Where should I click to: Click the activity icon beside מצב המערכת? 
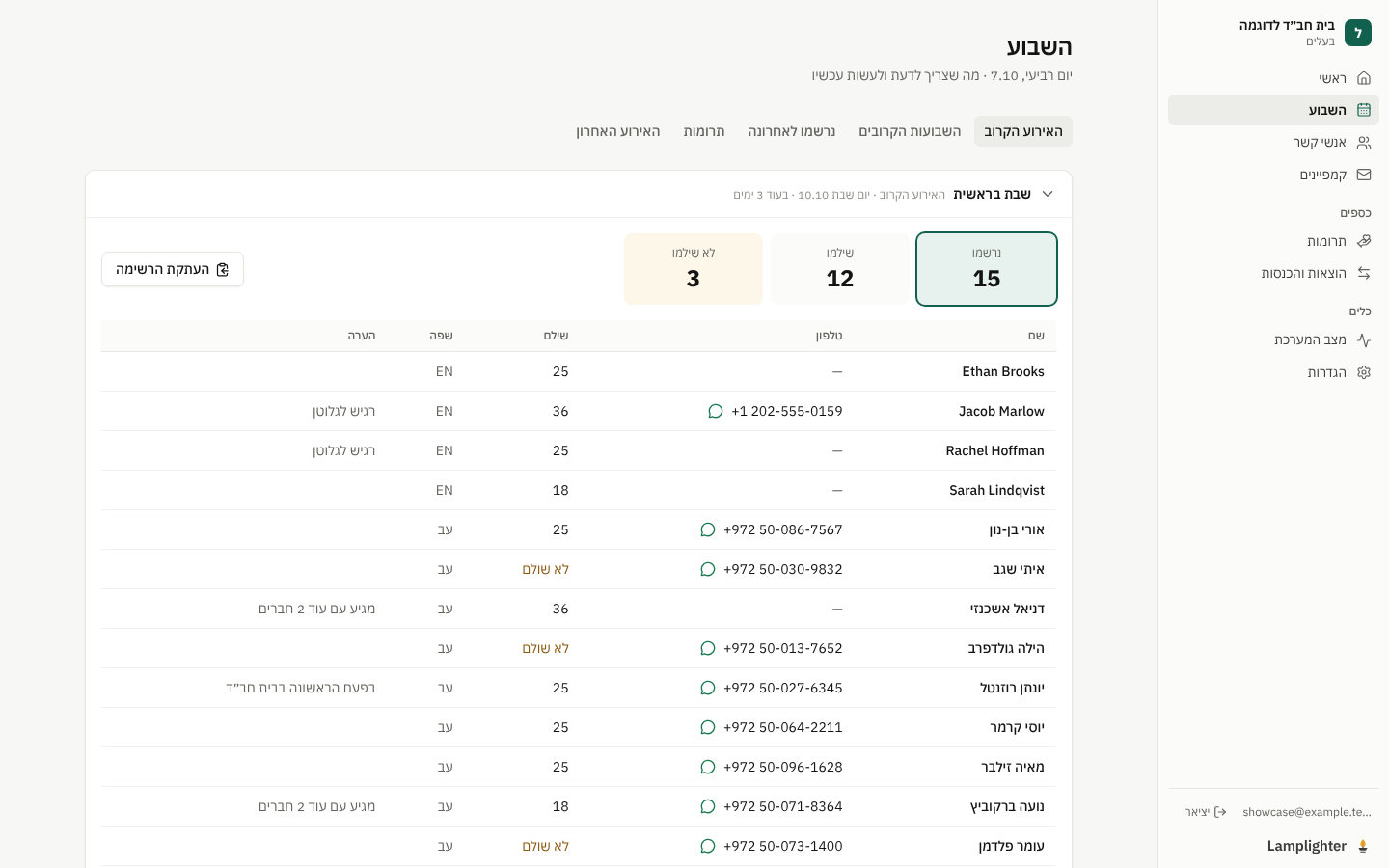coord(1364,339)
